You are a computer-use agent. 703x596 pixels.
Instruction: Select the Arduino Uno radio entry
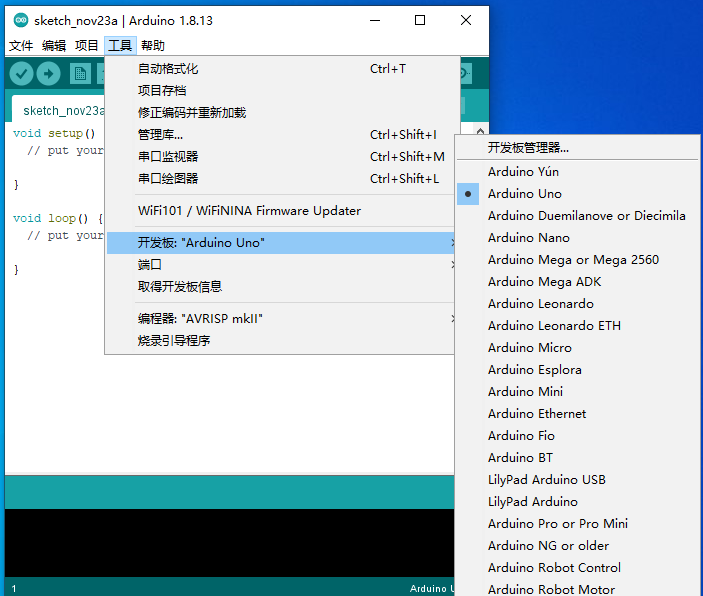pos(577,194)
